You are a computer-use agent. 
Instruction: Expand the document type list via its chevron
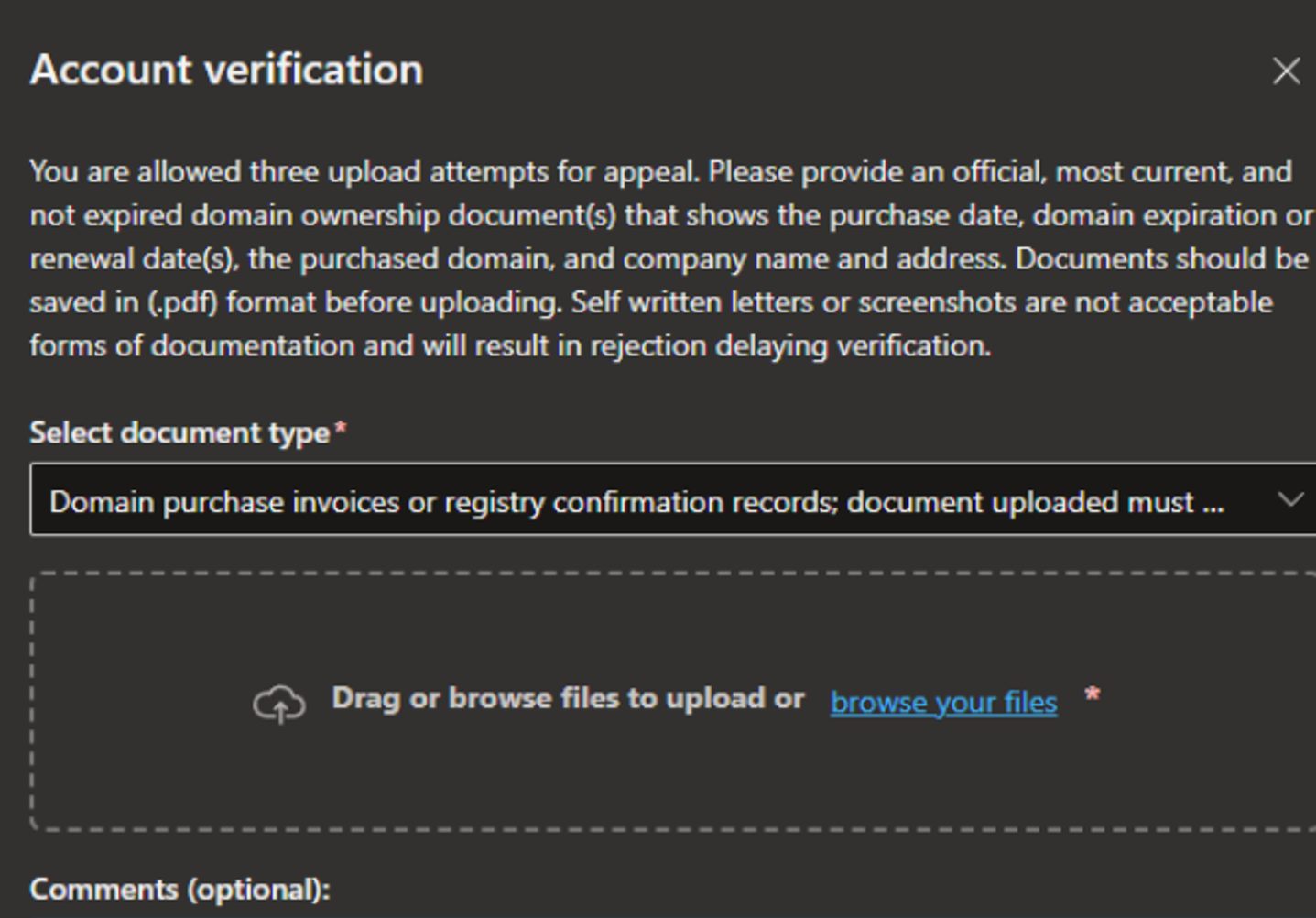pyautogui.click(x=1292, y=501)
